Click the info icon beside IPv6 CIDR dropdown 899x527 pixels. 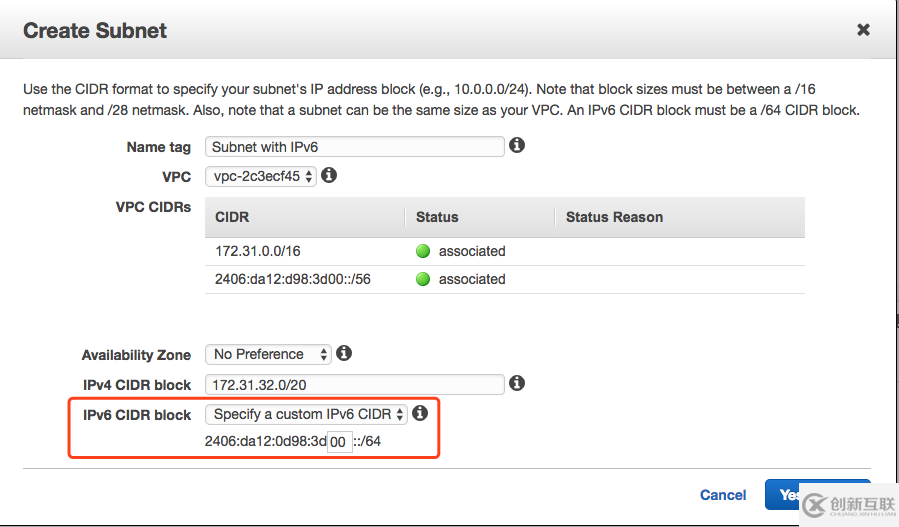point(420,413)
